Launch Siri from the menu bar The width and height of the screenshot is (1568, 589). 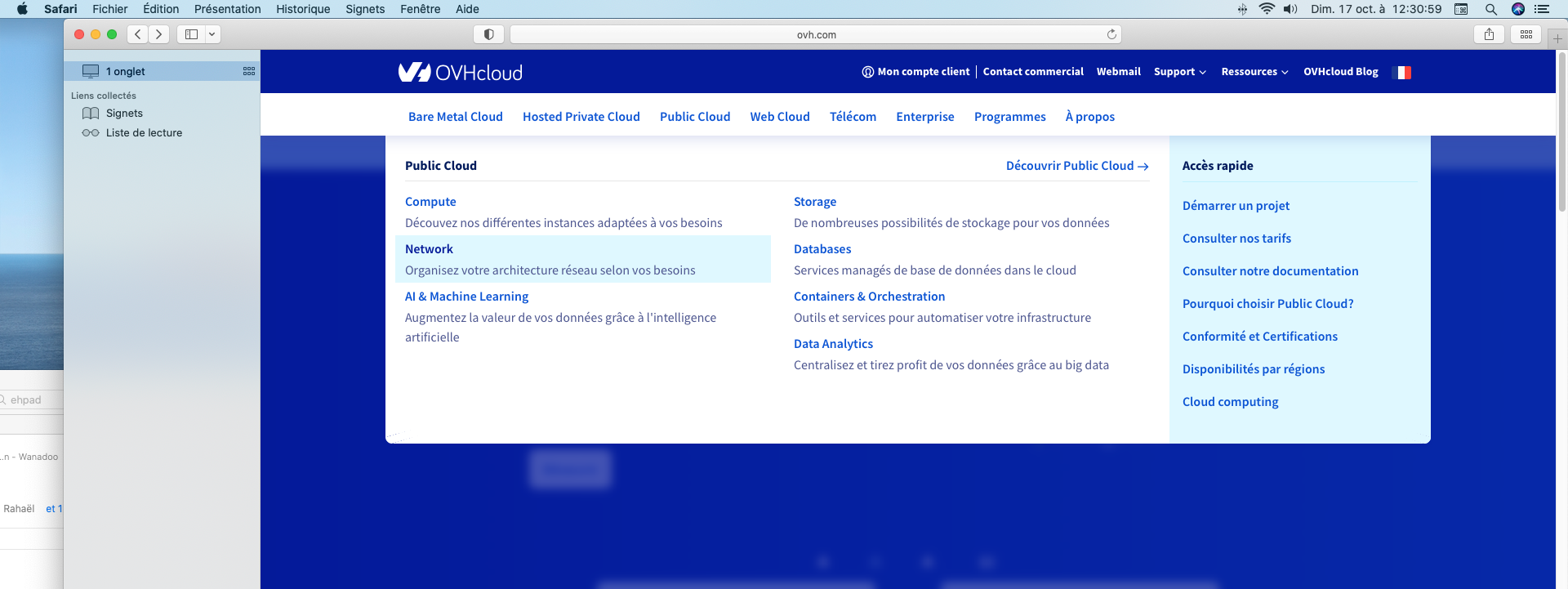coord(1517,9)
